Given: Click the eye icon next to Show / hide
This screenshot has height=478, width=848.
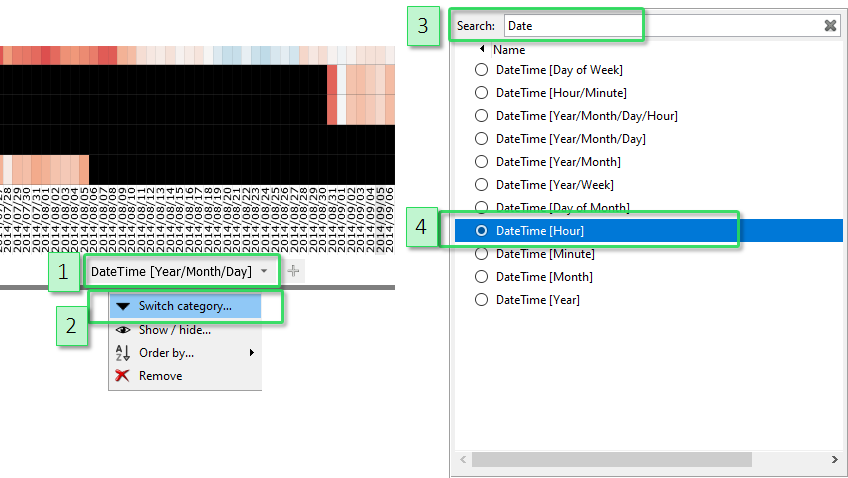Looking at the screenshot, I should click(x=123, y=330).
